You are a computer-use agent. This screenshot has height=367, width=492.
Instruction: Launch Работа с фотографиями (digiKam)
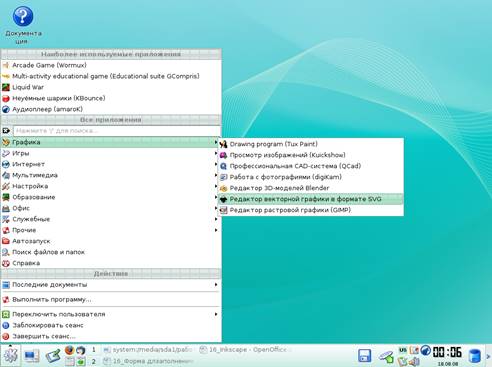[x=311, y=177]
